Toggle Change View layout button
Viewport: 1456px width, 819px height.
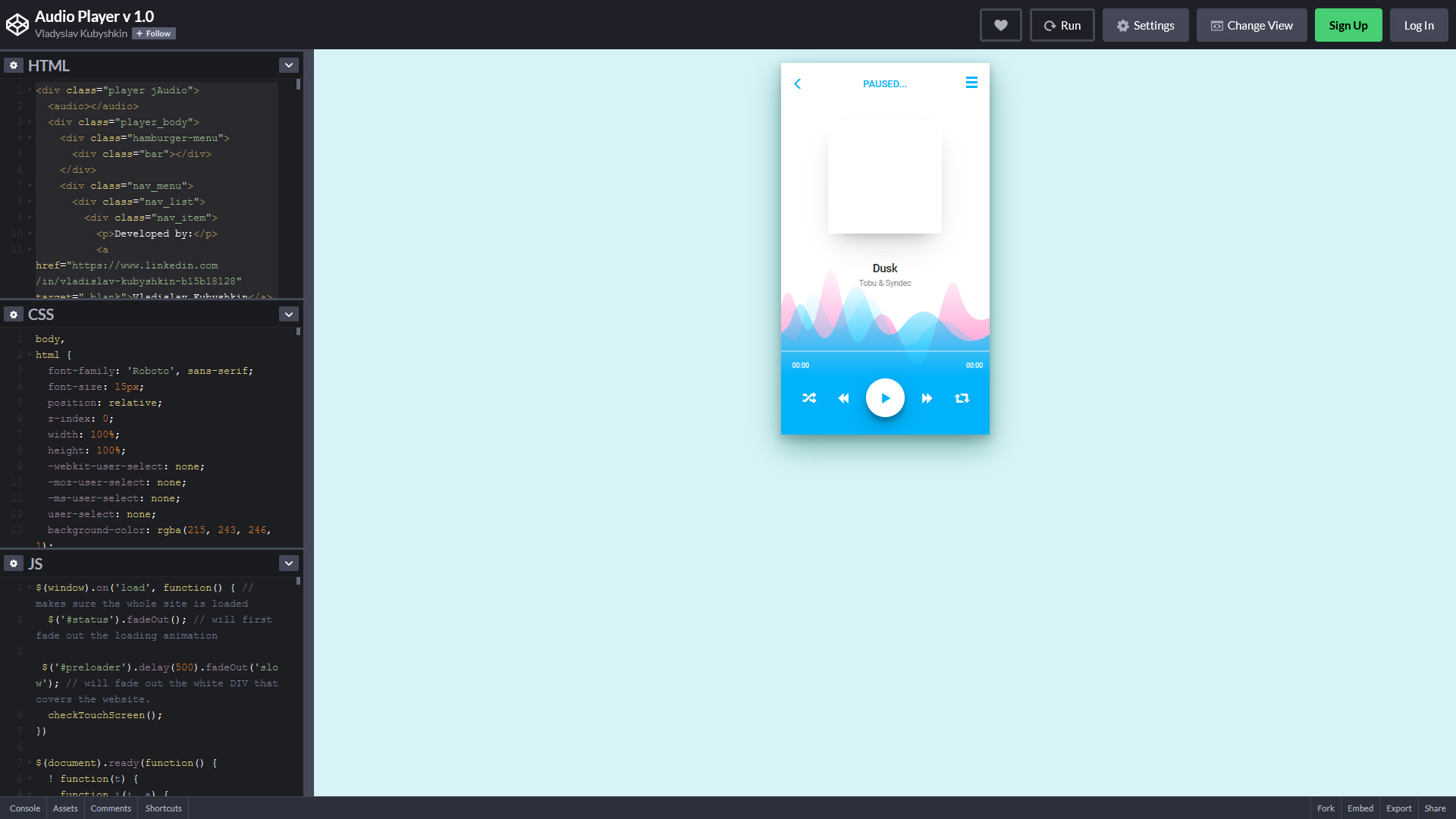[x=1251, y=26]
